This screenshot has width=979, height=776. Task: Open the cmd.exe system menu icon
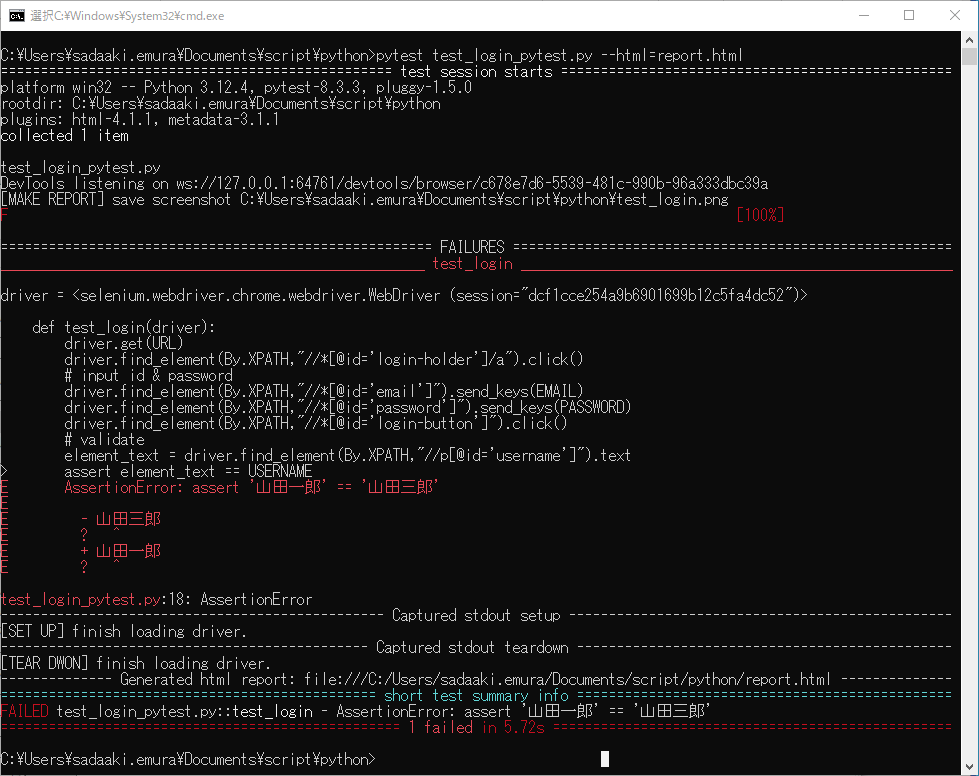pos(14,15)
